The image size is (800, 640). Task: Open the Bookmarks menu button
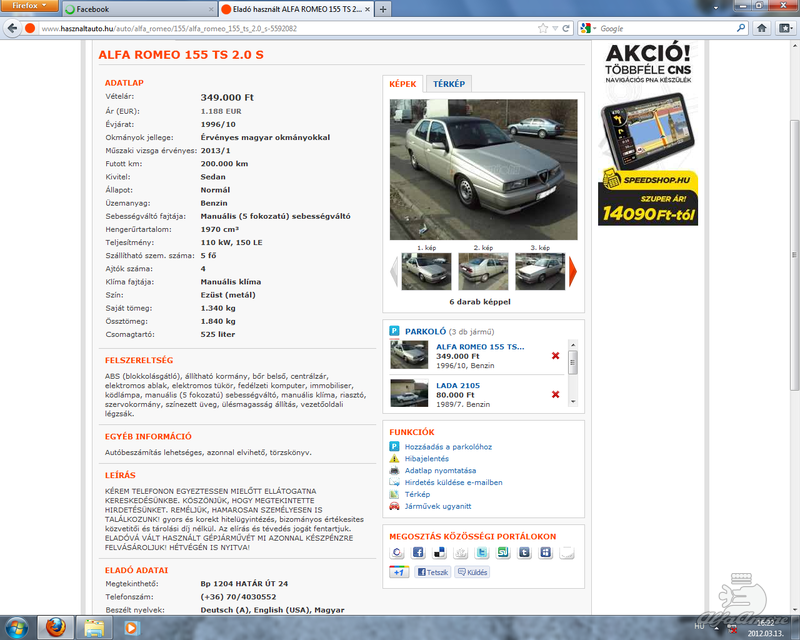[785, 28]
